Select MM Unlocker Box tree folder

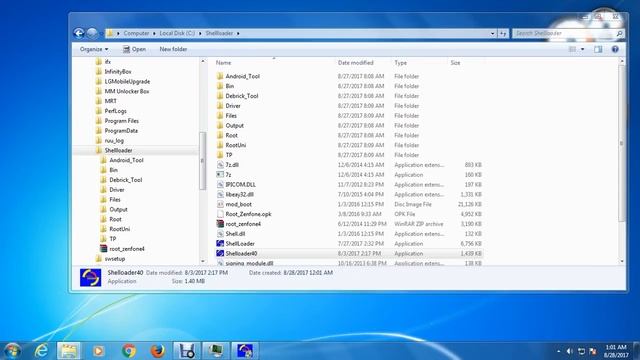coord(127,91)
